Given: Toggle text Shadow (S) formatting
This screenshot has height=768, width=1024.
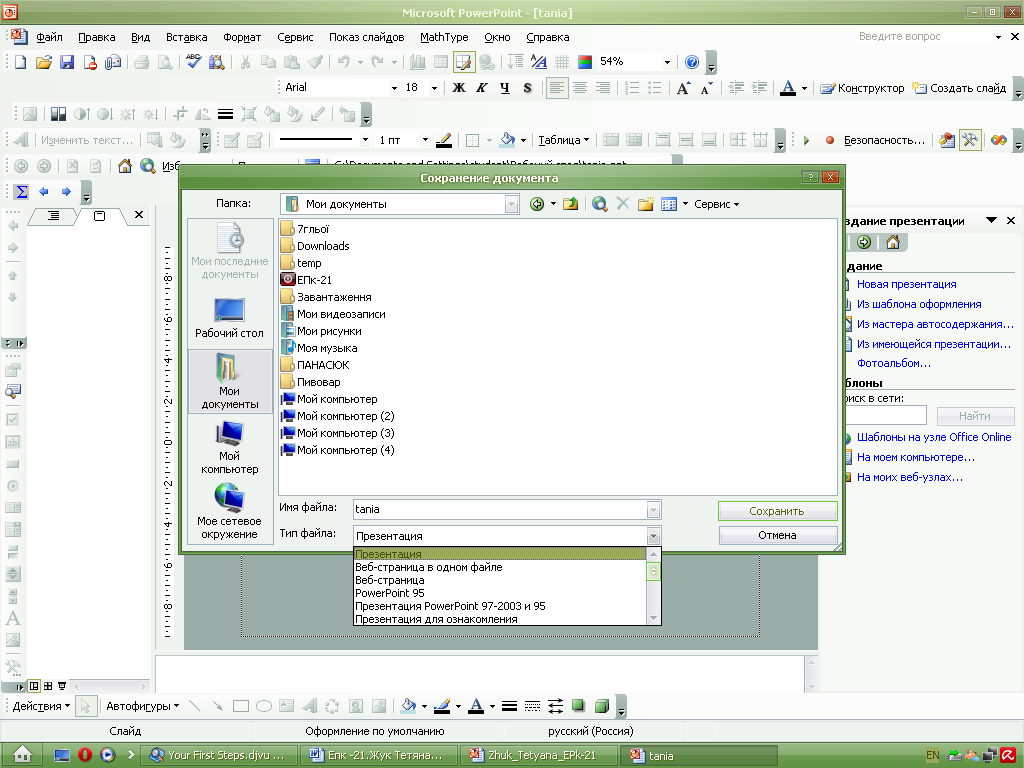Looking at the screenshot, I should (x=528, y=88).
